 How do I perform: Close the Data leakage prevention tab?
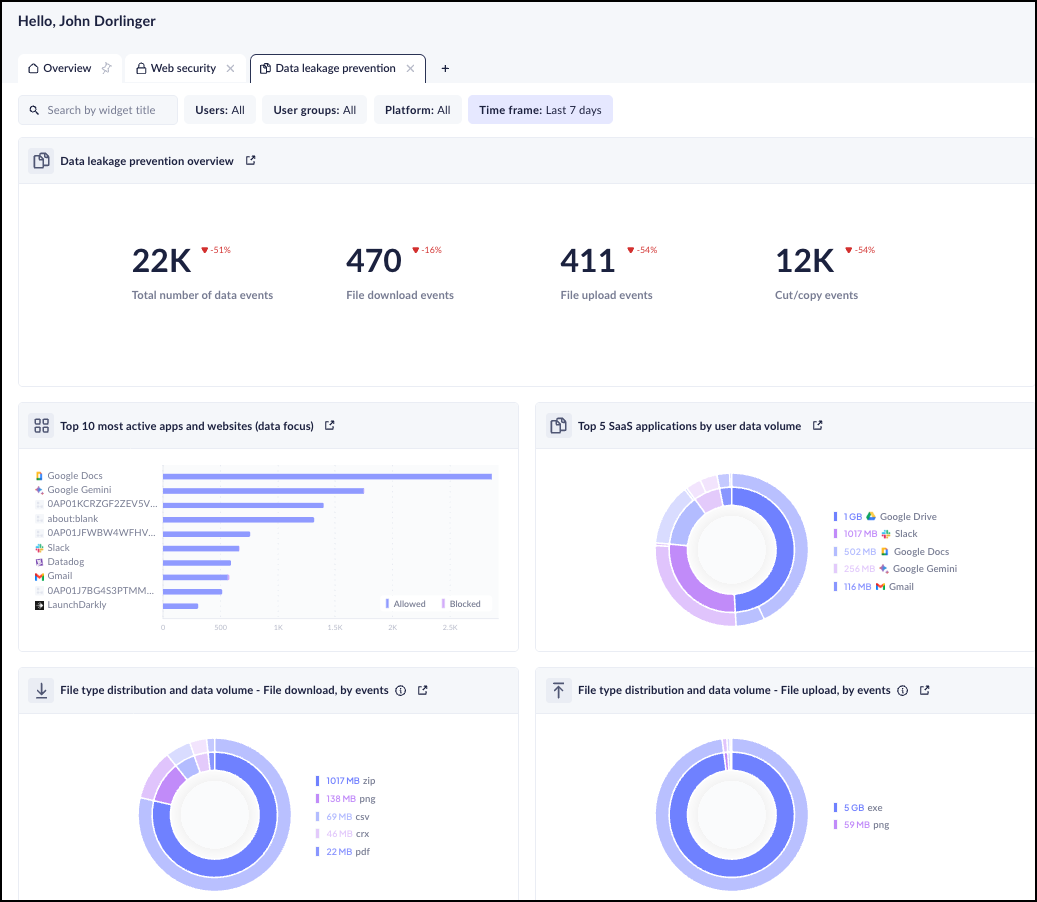tap(410, 68)
